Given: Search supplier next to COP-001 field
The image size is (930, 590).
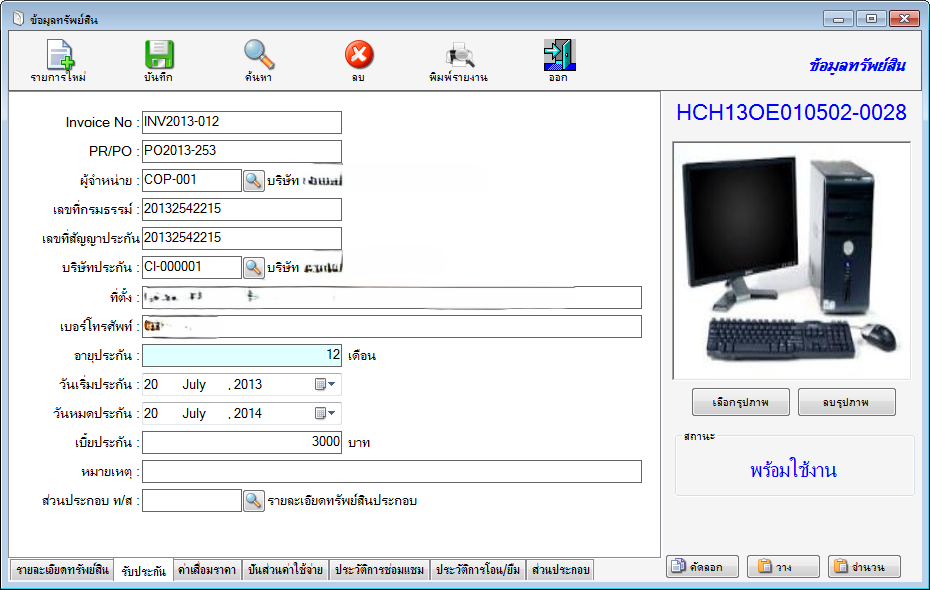Looking at the screenshot, I should (x=253, y=180).
